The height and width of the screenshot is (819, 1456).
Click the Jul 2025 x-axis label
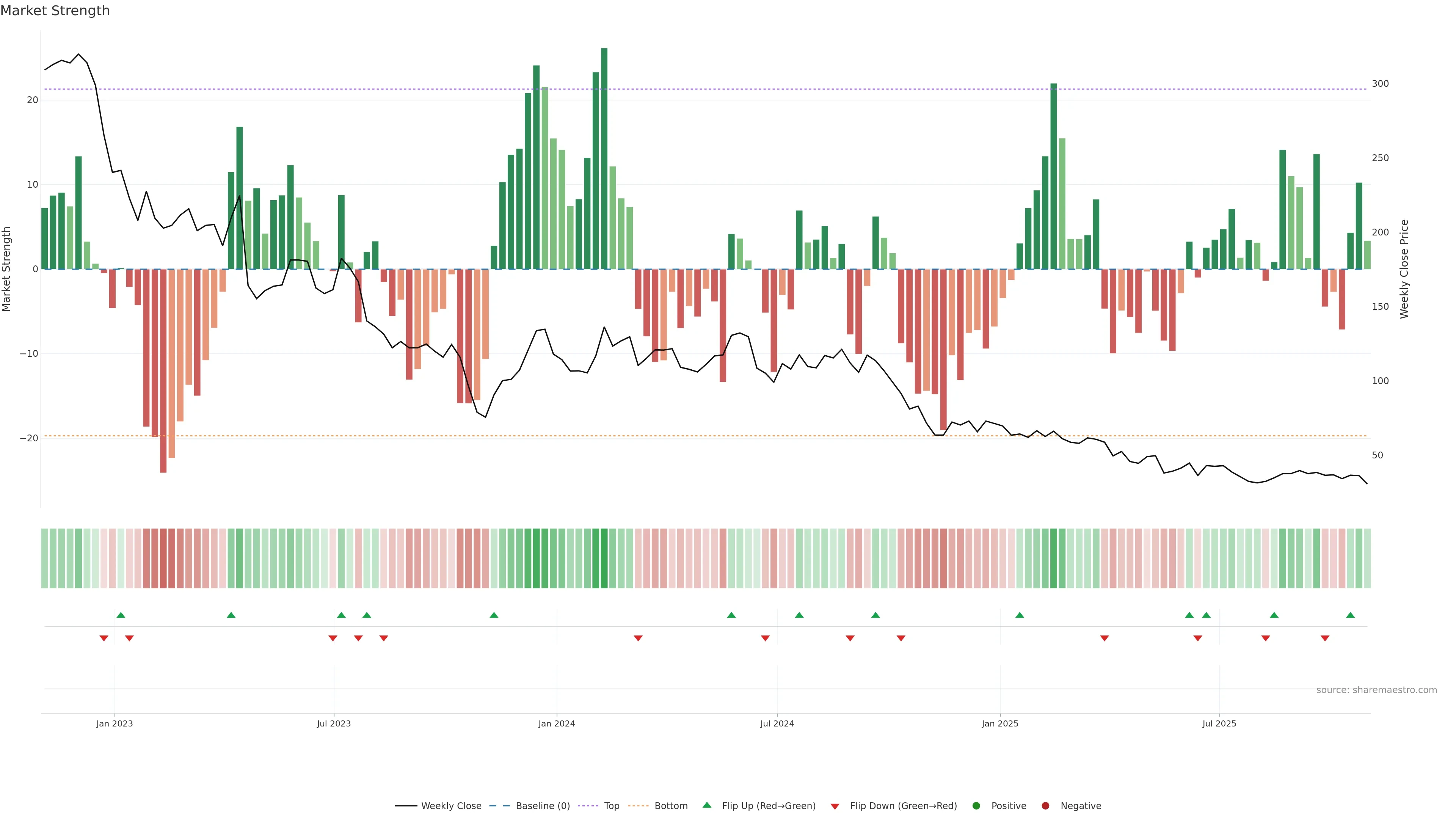point(1219,723)
